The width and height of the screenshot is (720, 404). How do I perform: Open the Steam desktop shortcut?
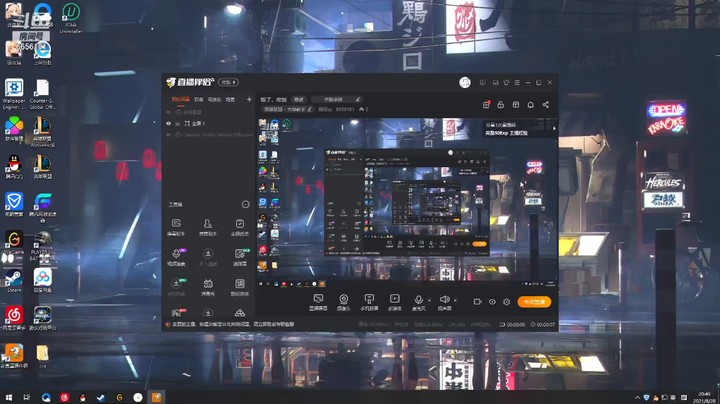(14, 281)
